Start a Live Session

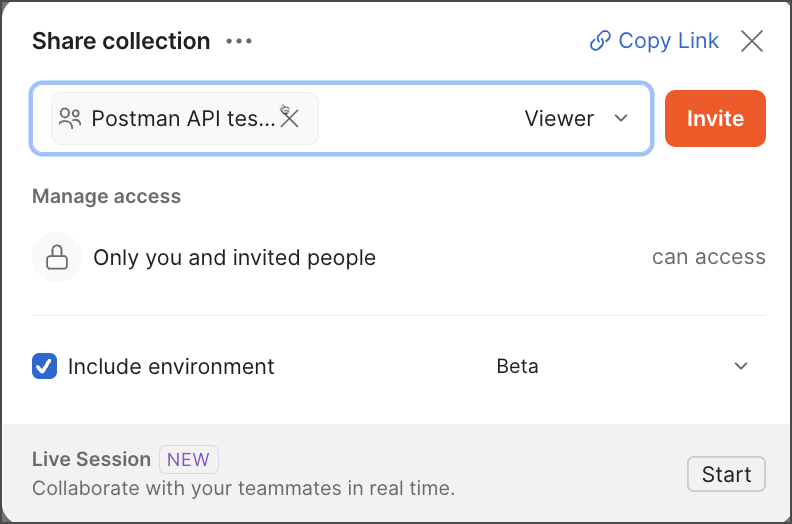click(x=726, y=474)
